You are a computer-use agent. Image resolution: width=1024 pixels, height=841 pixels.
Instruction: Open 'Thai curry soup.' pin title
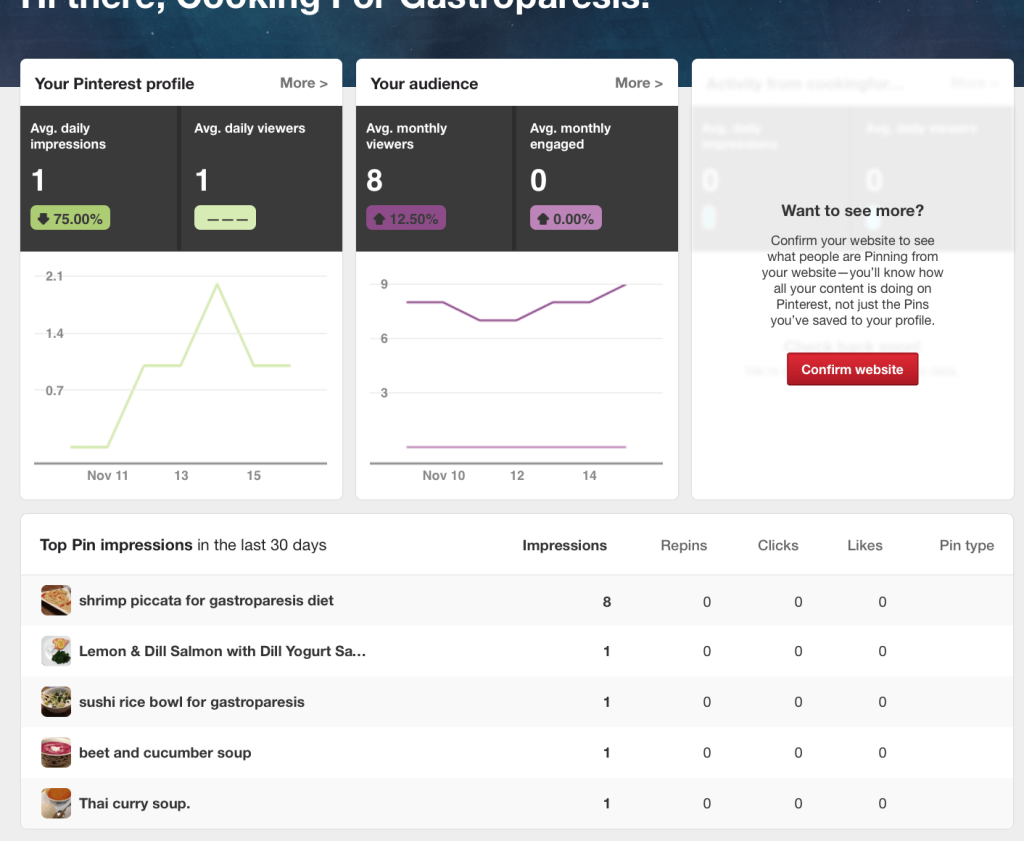pyautogui.click(x=135, y=803)
